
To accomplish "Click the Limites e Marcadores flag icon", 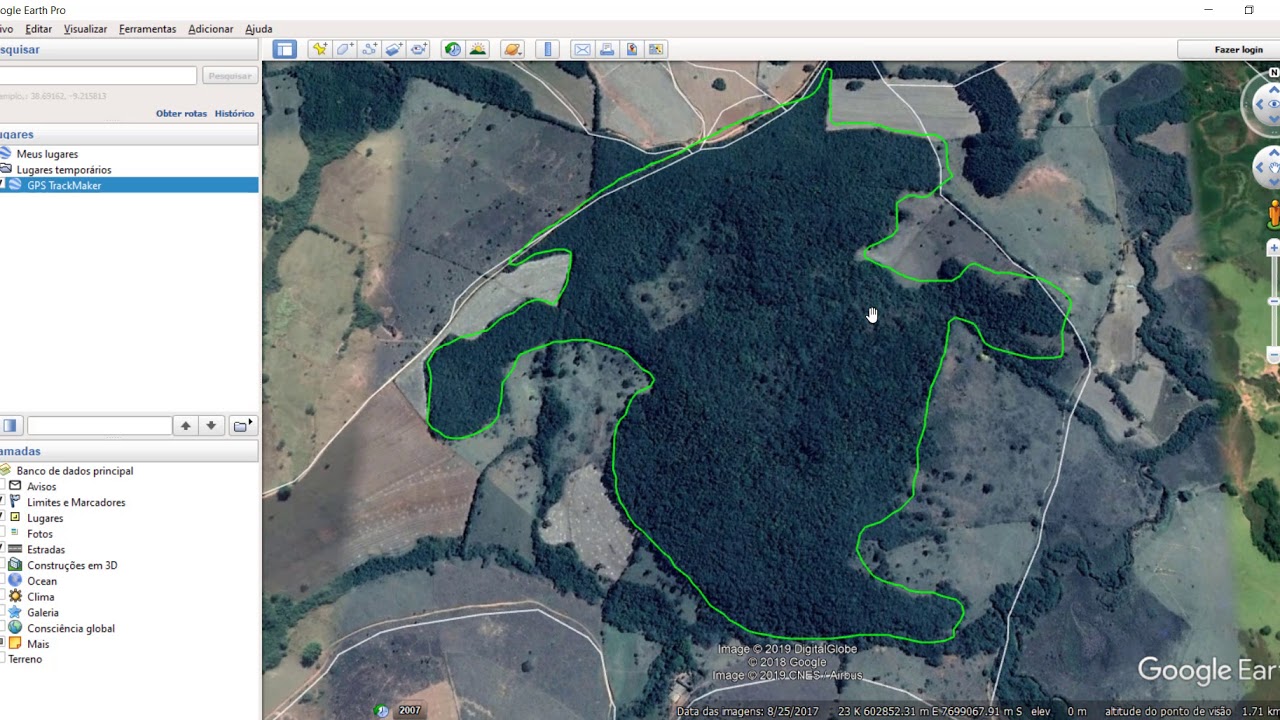I will [15, 502].
